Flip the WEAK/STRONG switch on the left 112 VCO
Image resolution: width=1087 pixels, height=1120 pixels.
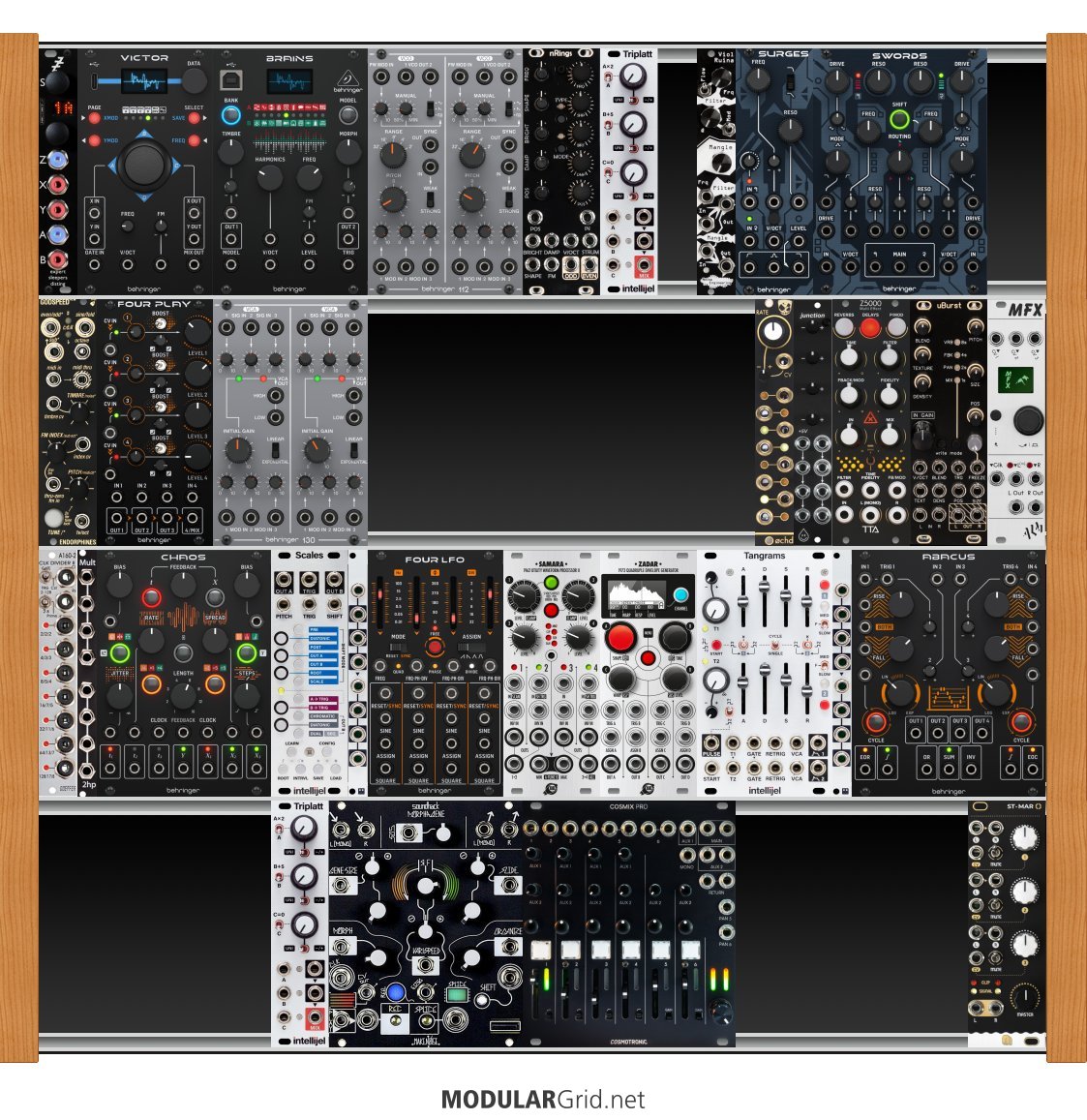(x=430, y=200)
